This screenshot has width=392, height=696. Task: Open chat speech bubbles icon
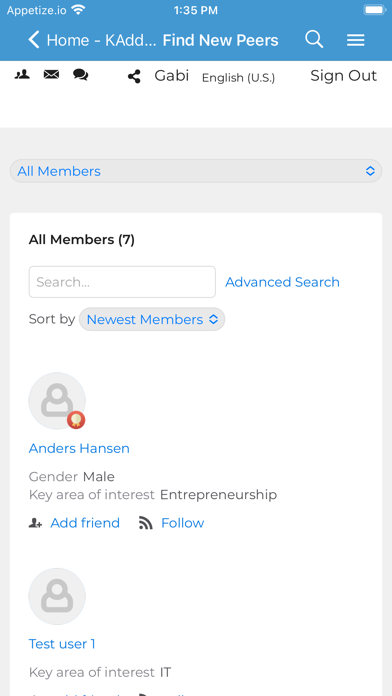coord(80,75)
